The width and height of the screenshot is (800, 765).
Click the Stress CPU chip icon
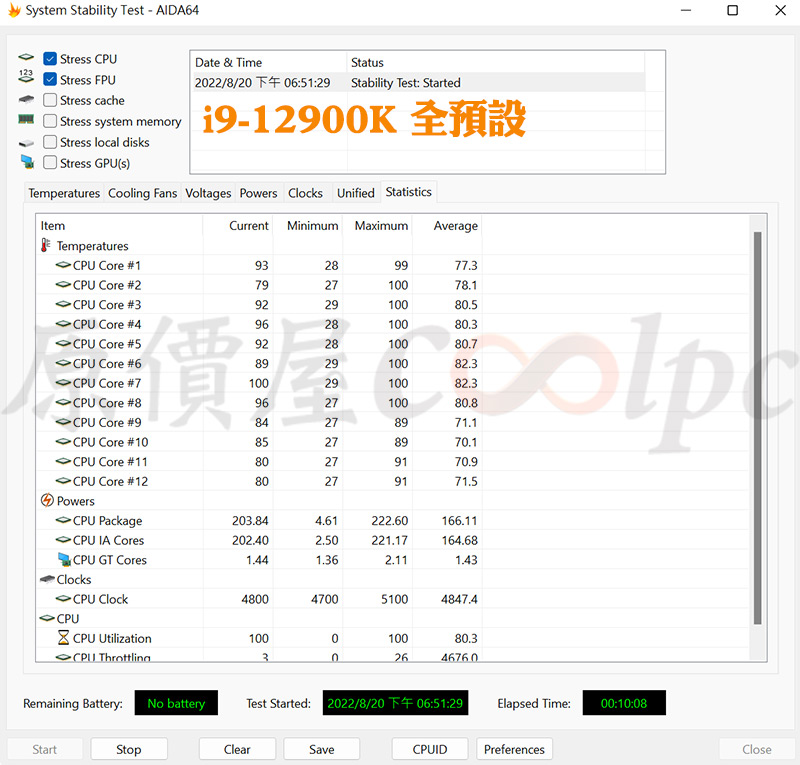pyautogui.click(x=26, y=57)
